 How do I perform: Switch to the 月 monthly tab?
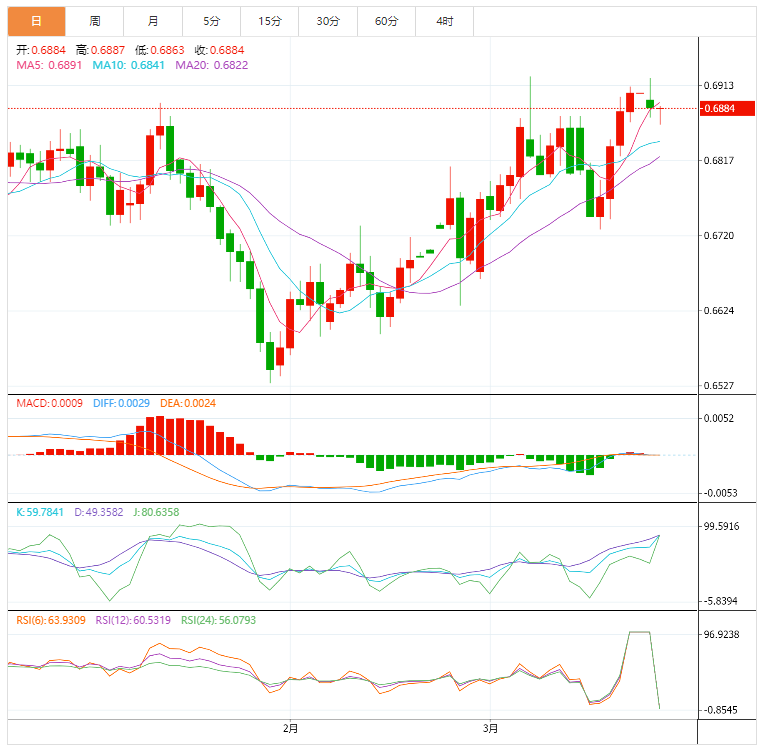point(153,21)
